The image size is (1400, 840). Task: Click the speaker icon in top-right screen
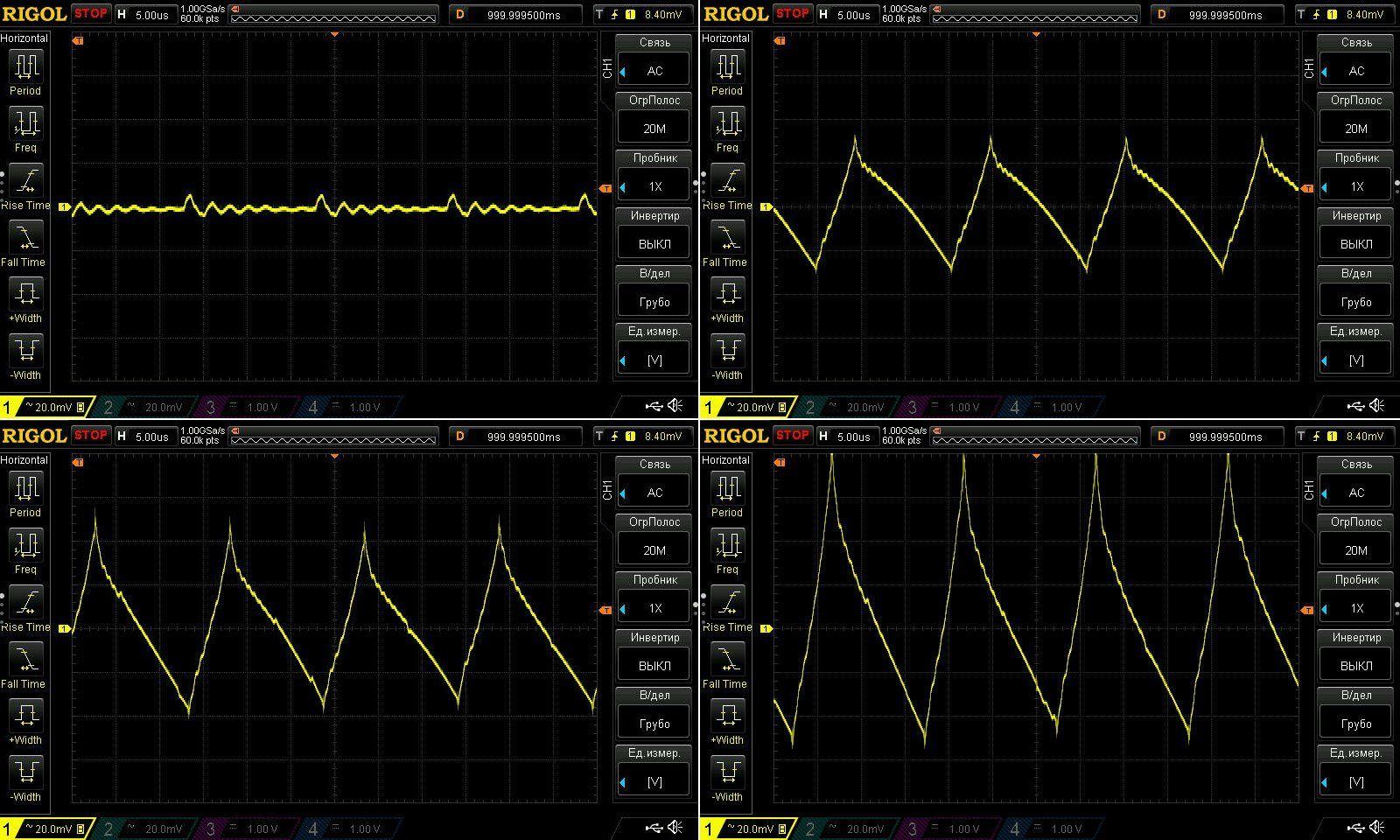pyautogui.click(x=1377, y=406)
